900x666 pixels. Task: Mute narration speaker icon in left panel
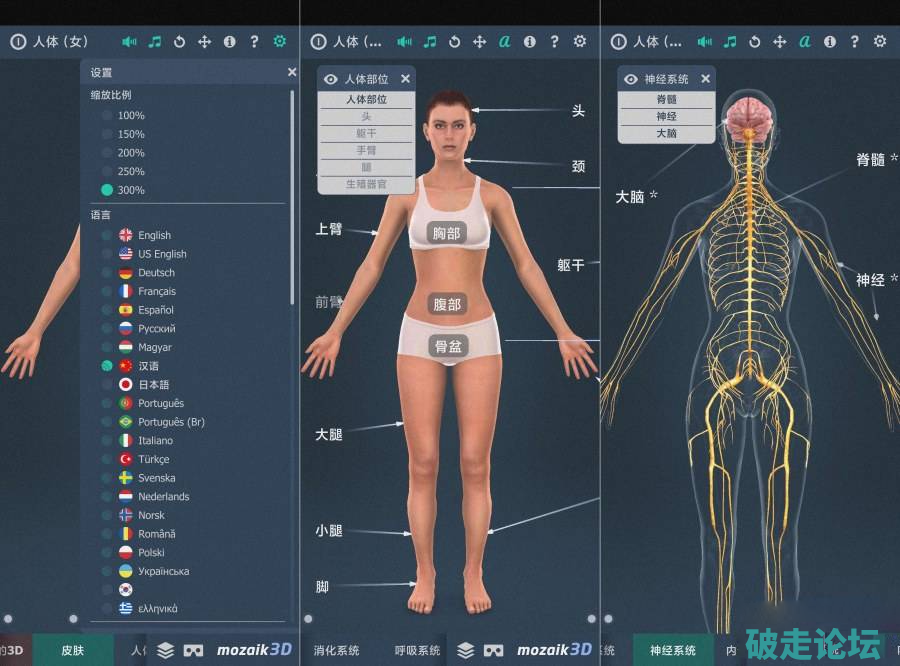point(129,42)
